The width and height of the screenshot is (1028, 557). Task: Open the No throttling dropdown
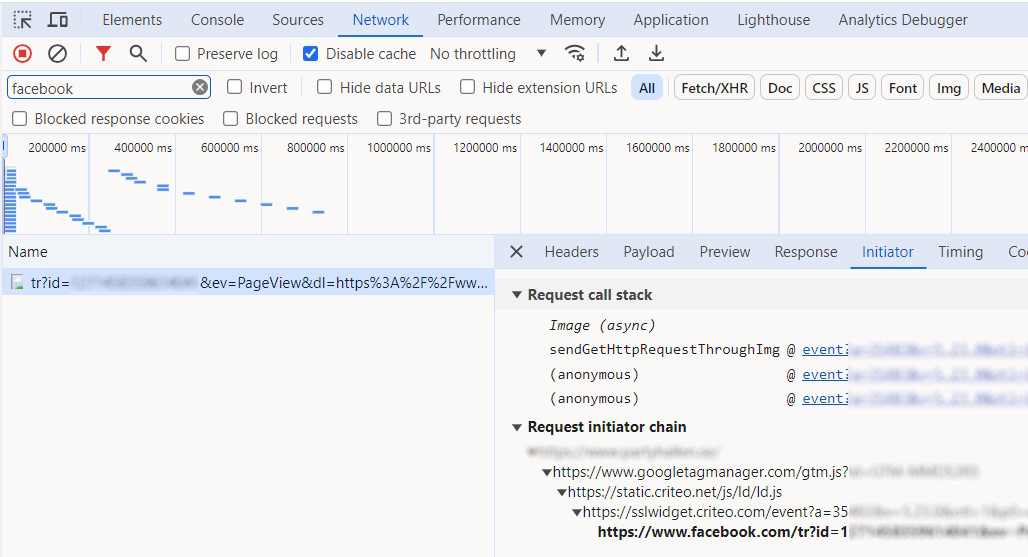tap(488, 54)
